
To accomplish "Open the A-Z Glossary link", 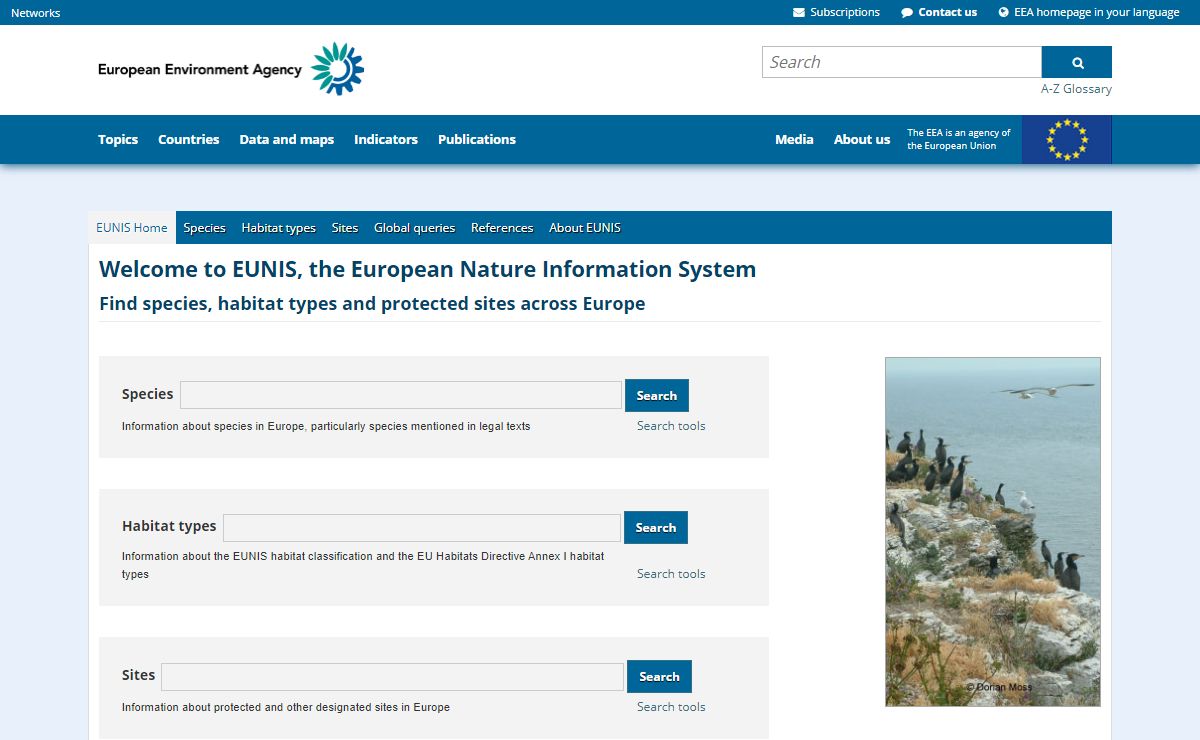I will pyautogui.click(x=1076, y=89).
